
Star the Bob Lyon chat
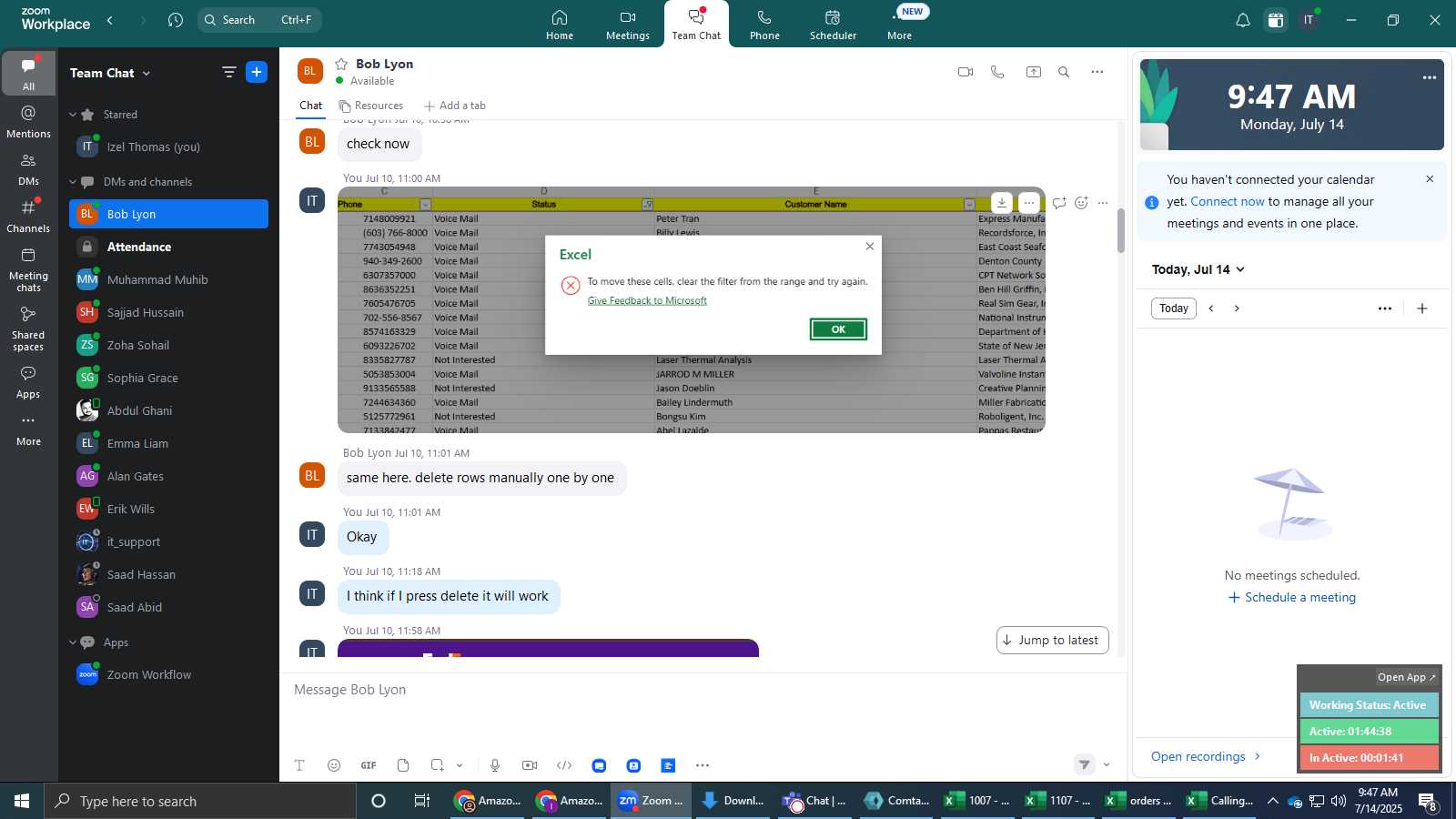(341, 64)
